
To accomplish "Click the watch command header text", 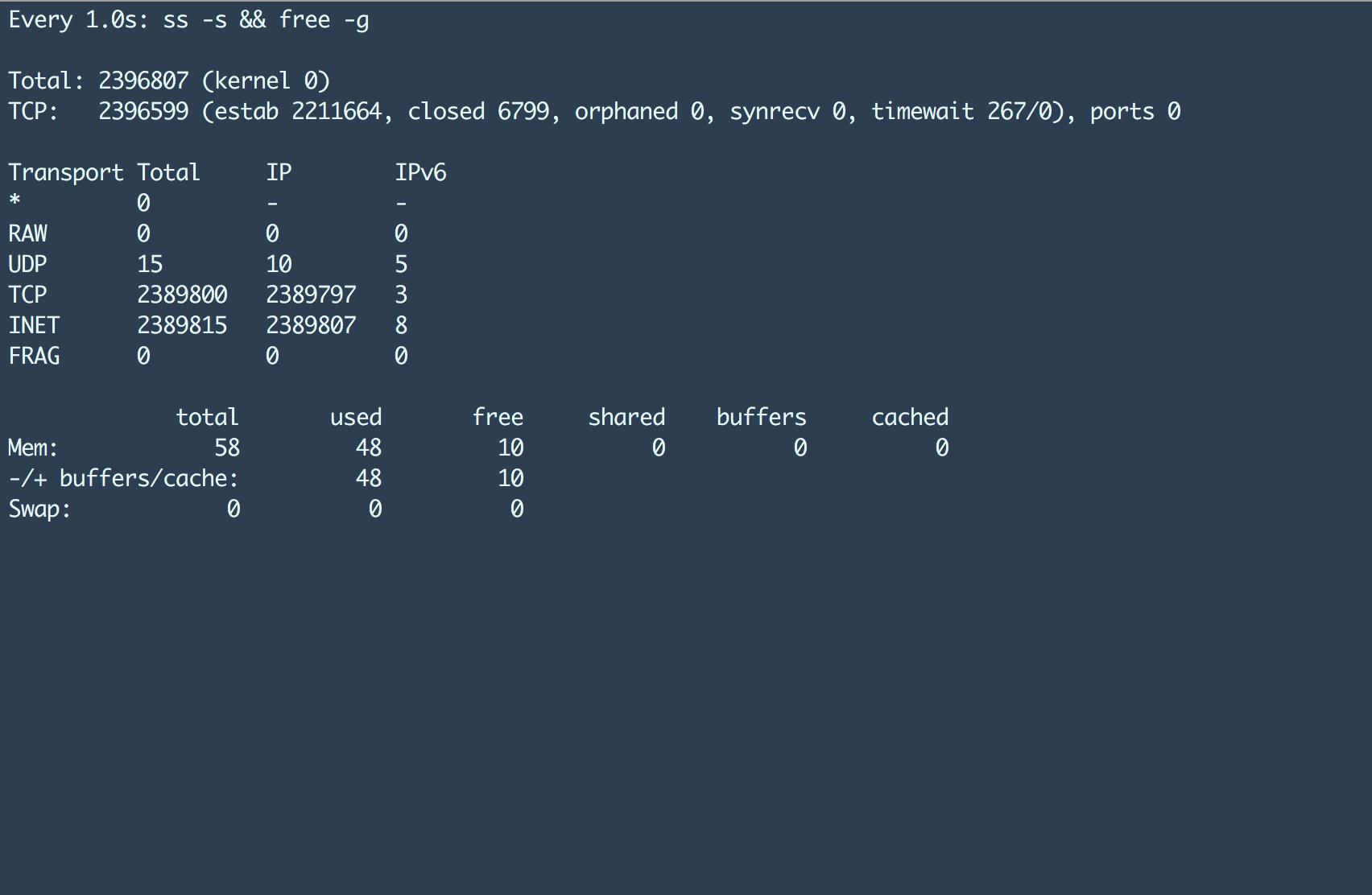I will (x=188, y=19).
